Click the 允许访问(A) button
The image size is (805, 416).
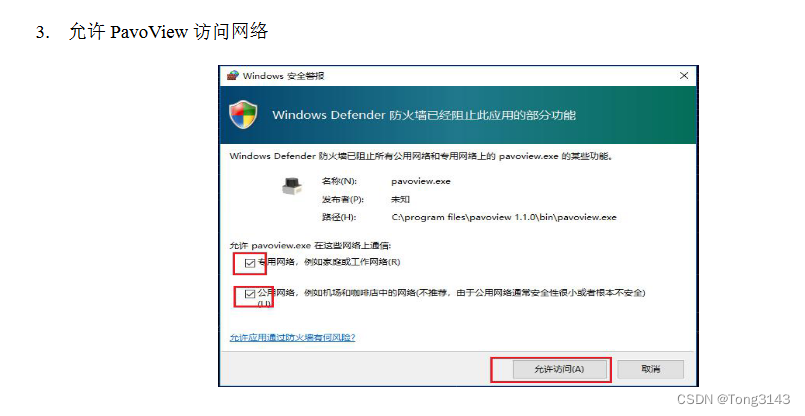560,369
